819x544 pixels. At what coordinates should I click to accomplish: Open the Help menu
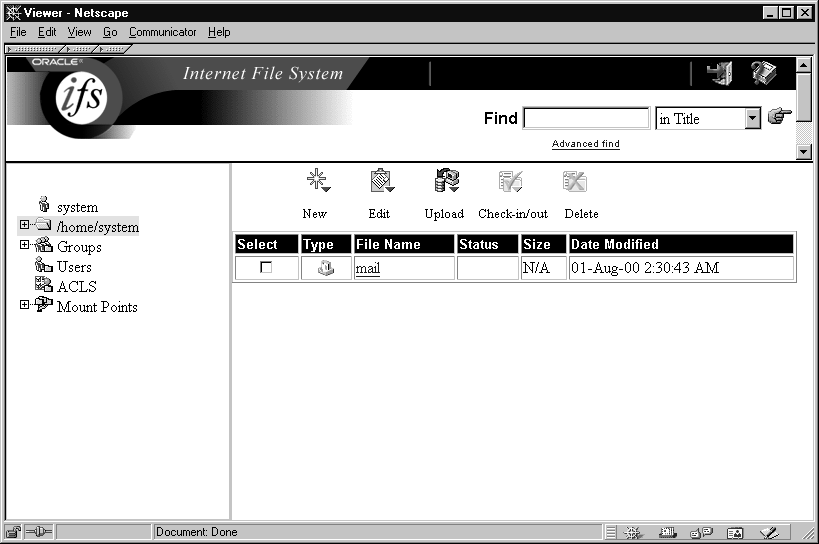[x=219, y=32]
